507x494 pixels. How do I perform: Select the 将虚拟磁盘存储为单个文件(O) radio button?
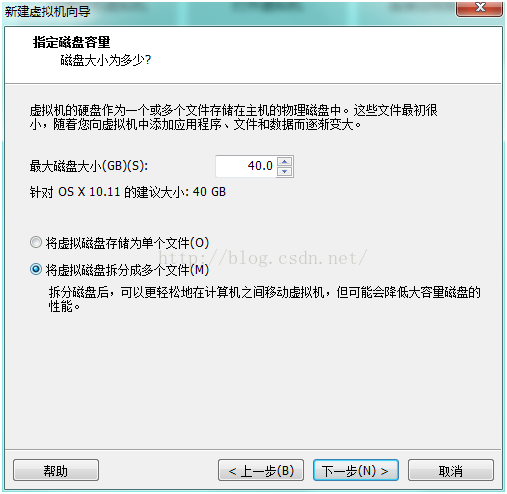click(x=36, y=242)
